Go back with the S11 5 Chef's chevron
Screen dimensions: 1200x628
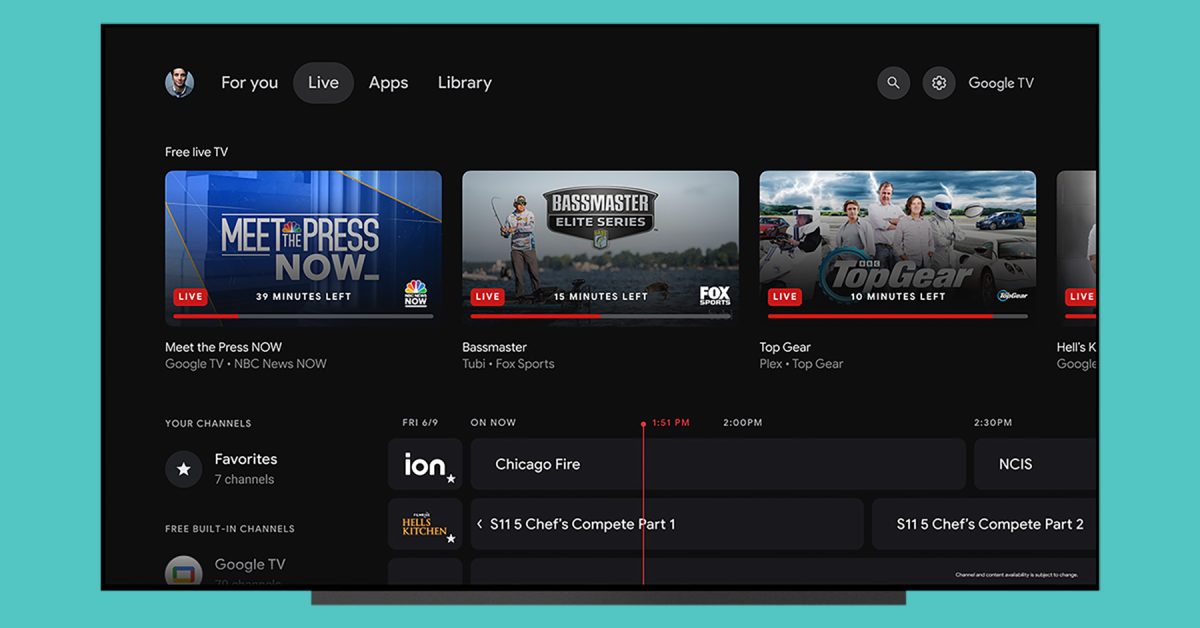point(480,524)
